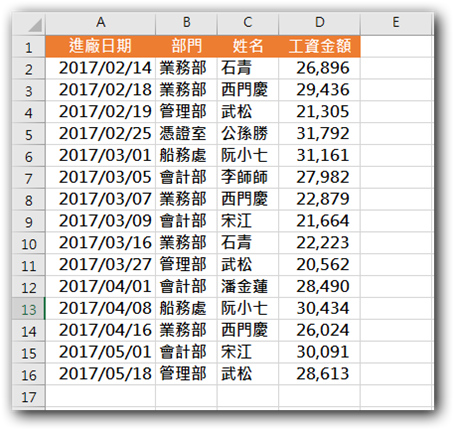Select salary cell 29,436

click(x=319, y=90)
